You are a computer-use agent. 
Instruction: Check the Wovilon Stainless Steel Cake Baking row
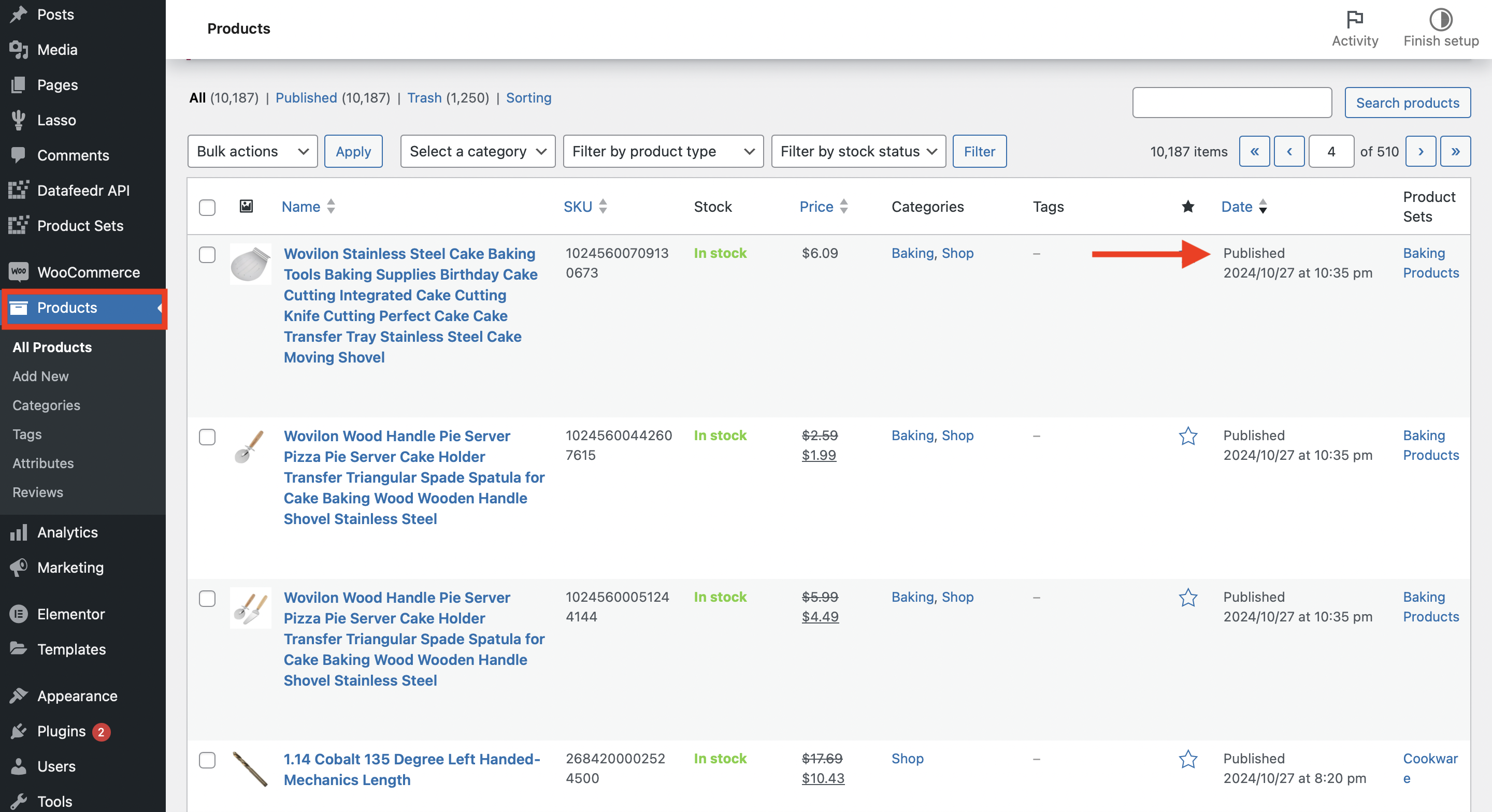click(x=207, y=255)
